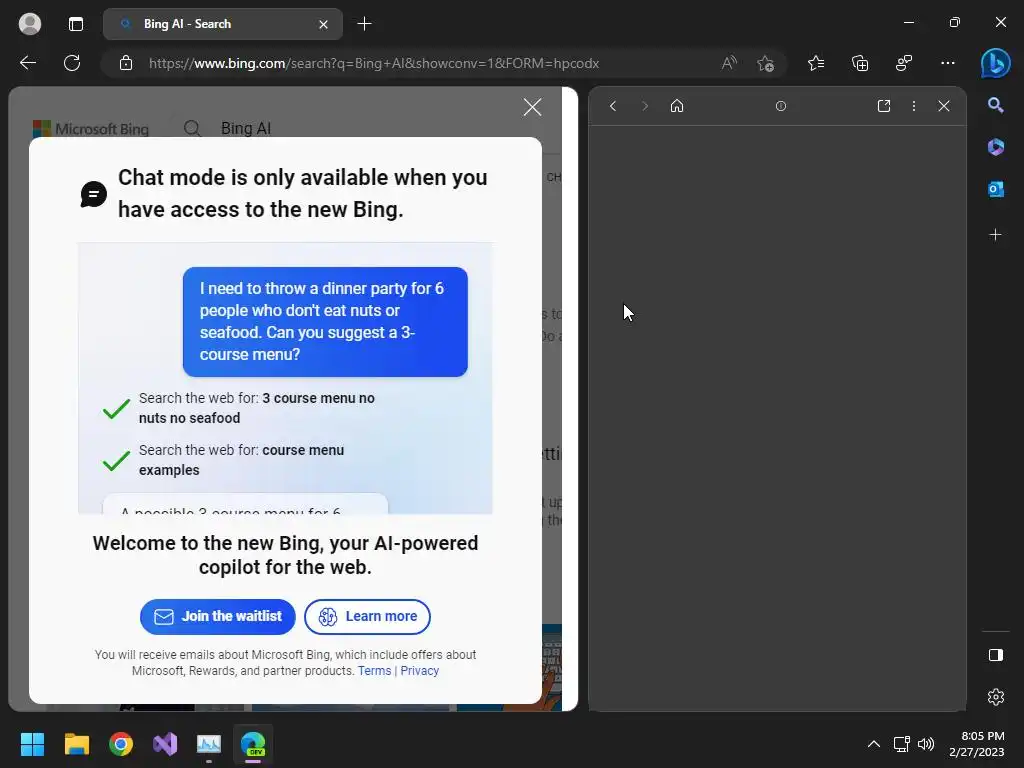Open network status tray icon
1024x768 pixels.
(902, 744)
